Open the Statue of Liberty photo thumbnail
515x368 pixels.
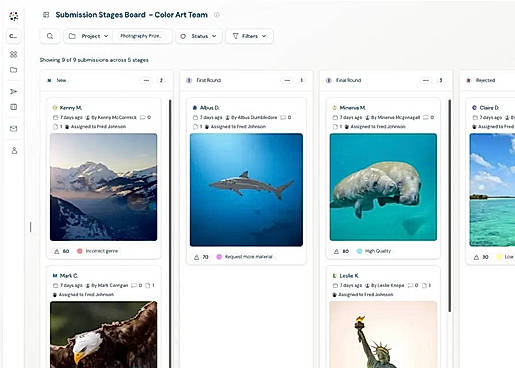click(383, 335)
